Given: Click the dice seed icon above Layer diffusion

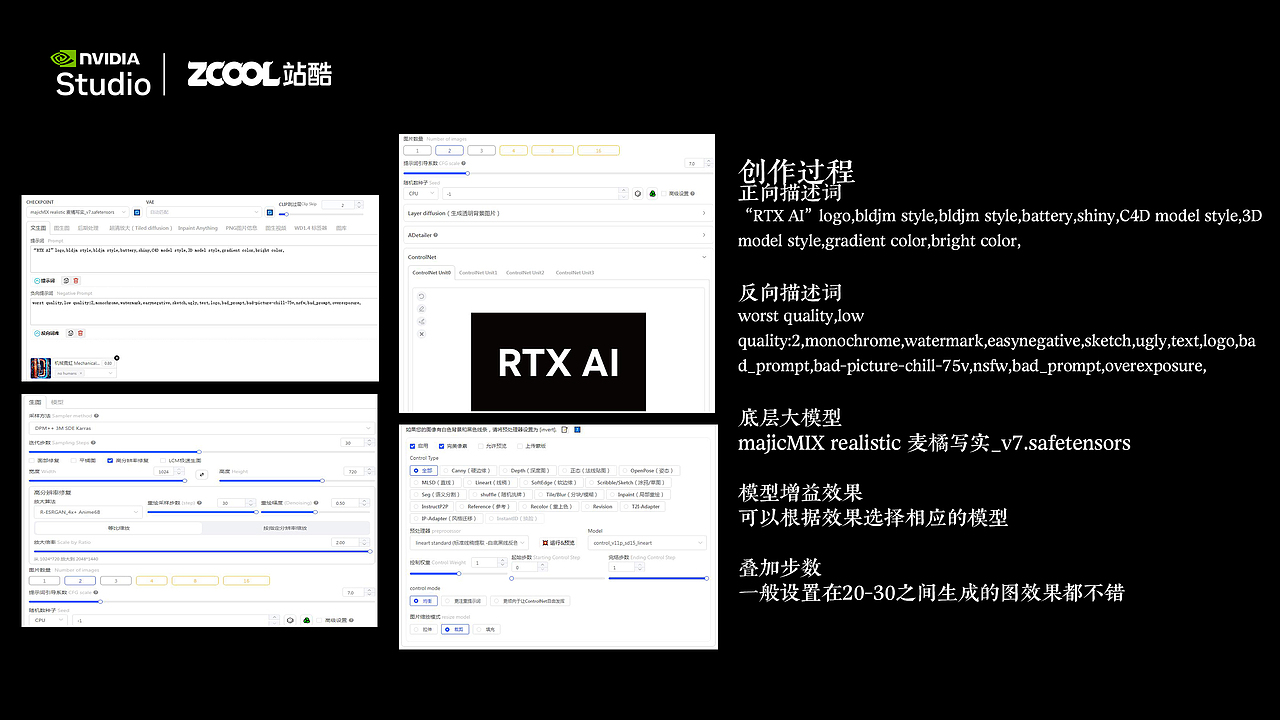Looking at the screenshot, I should coord(638,193).
